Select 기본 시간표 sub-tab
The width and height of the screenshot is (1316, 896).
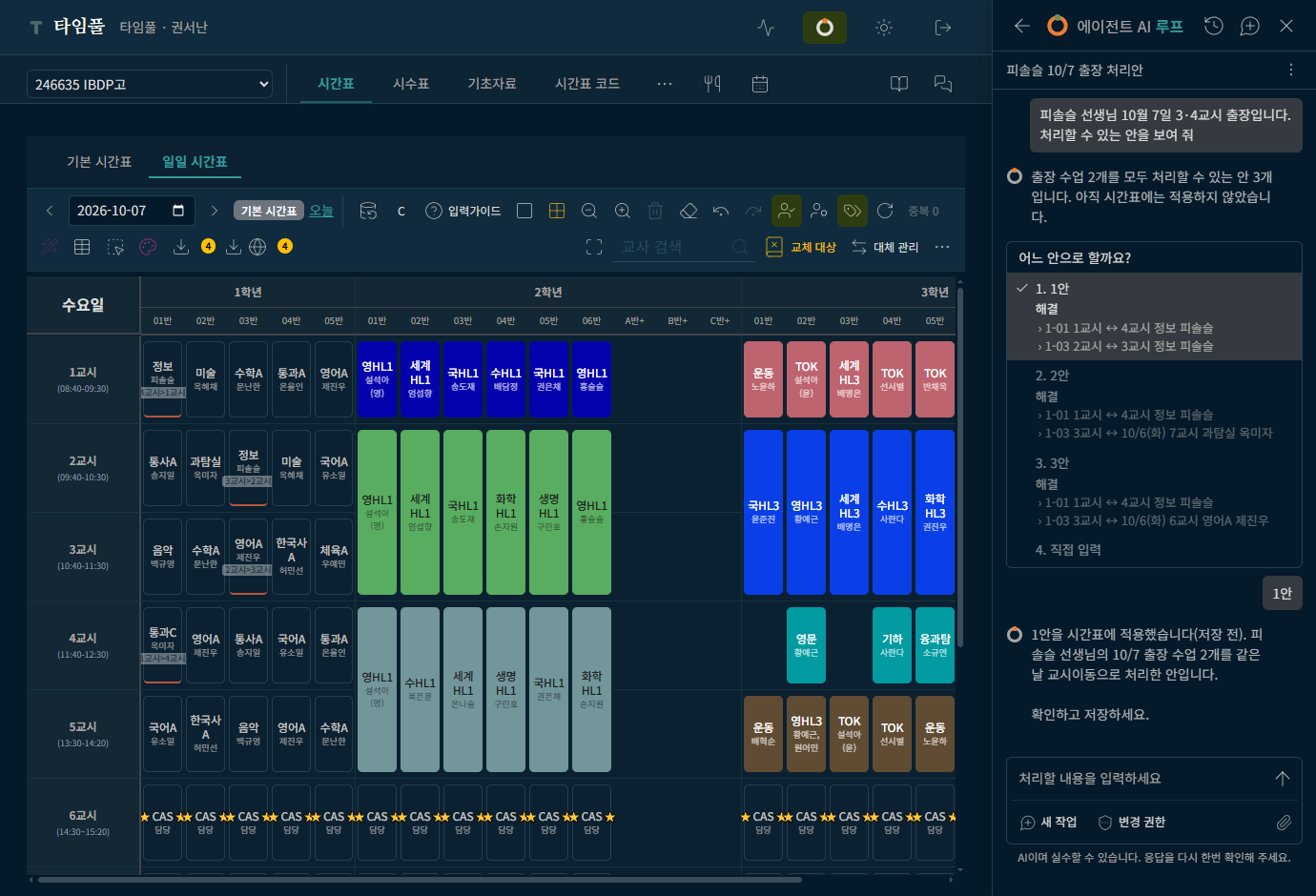coord(99,162)
